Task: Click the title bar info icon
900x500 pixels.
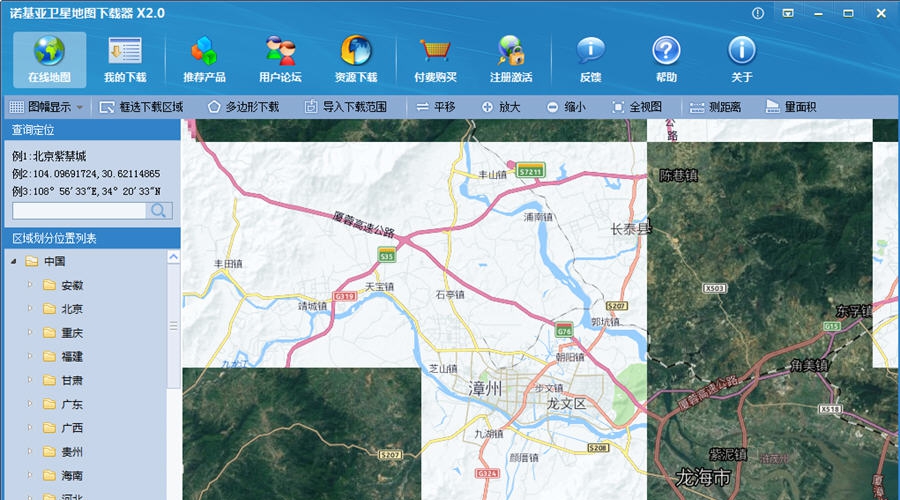Action: (758, 13)
